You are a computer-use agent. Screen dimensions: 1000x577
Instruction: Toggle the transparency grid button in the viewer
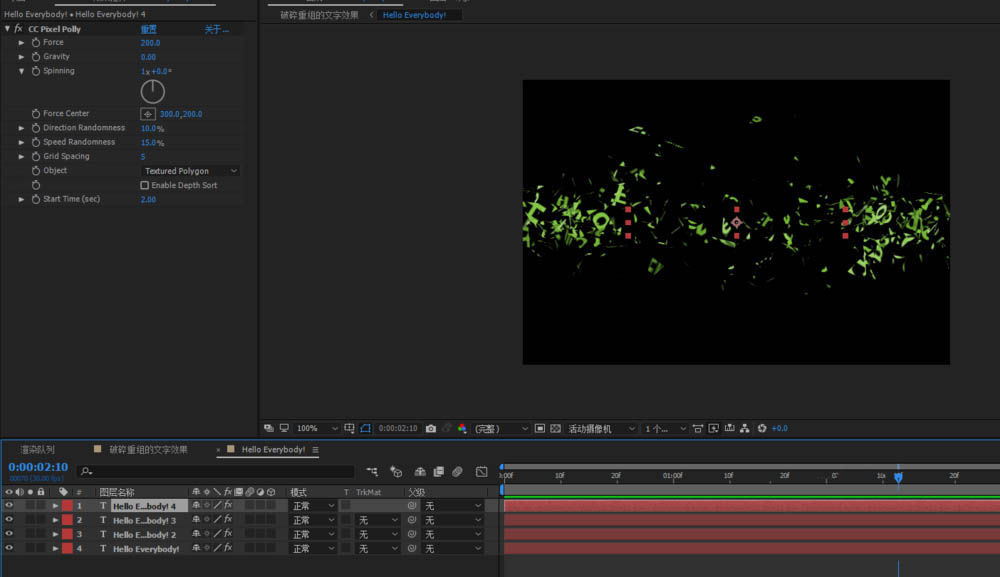(556, 428)
